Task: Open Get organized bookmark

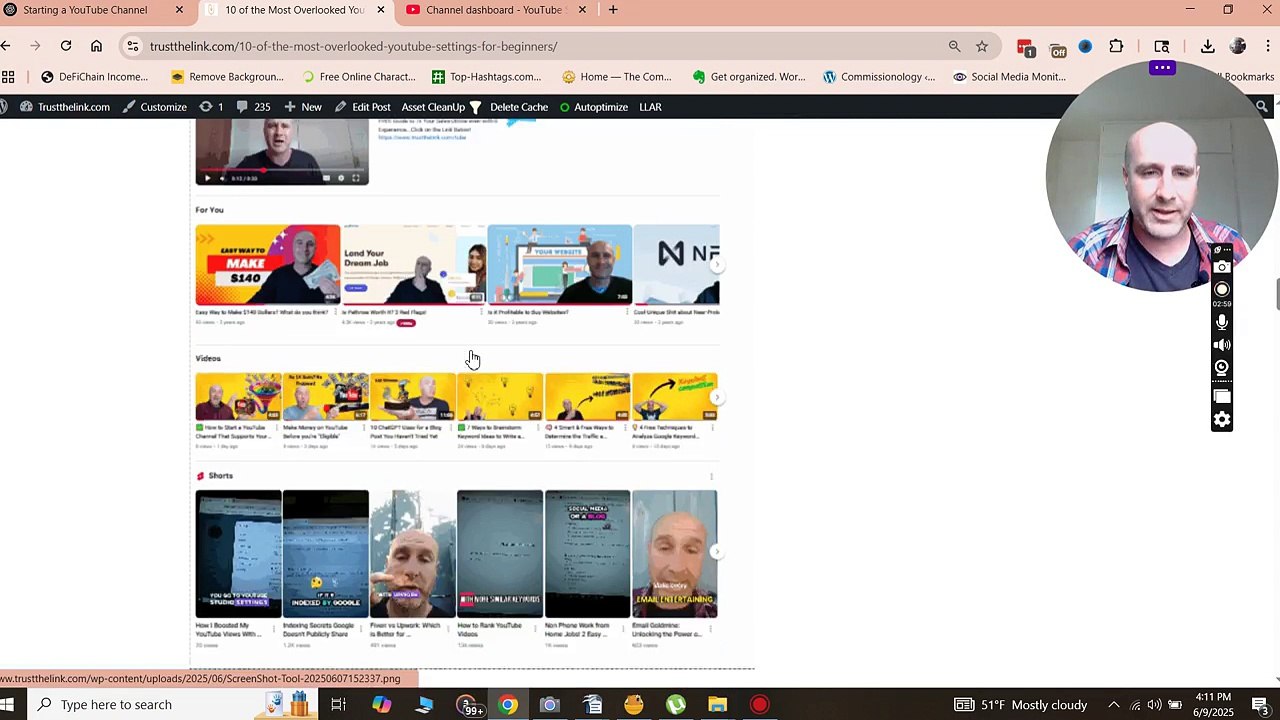Action: [748, 77]
